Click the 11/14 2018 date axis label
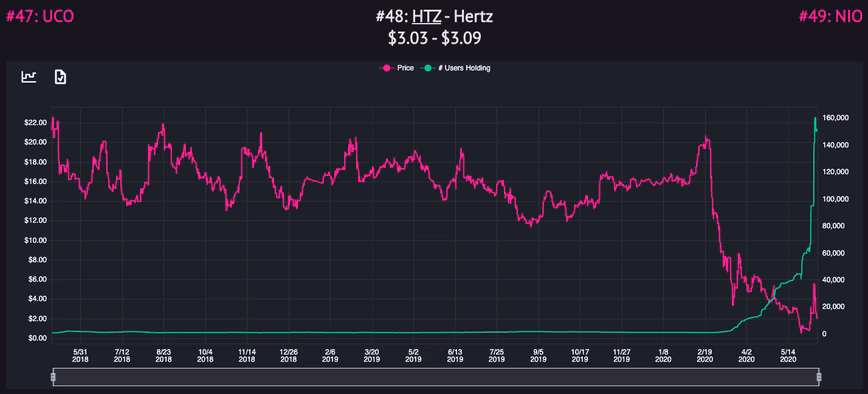The height and width of the screenshot is (394, 868). 247,355
